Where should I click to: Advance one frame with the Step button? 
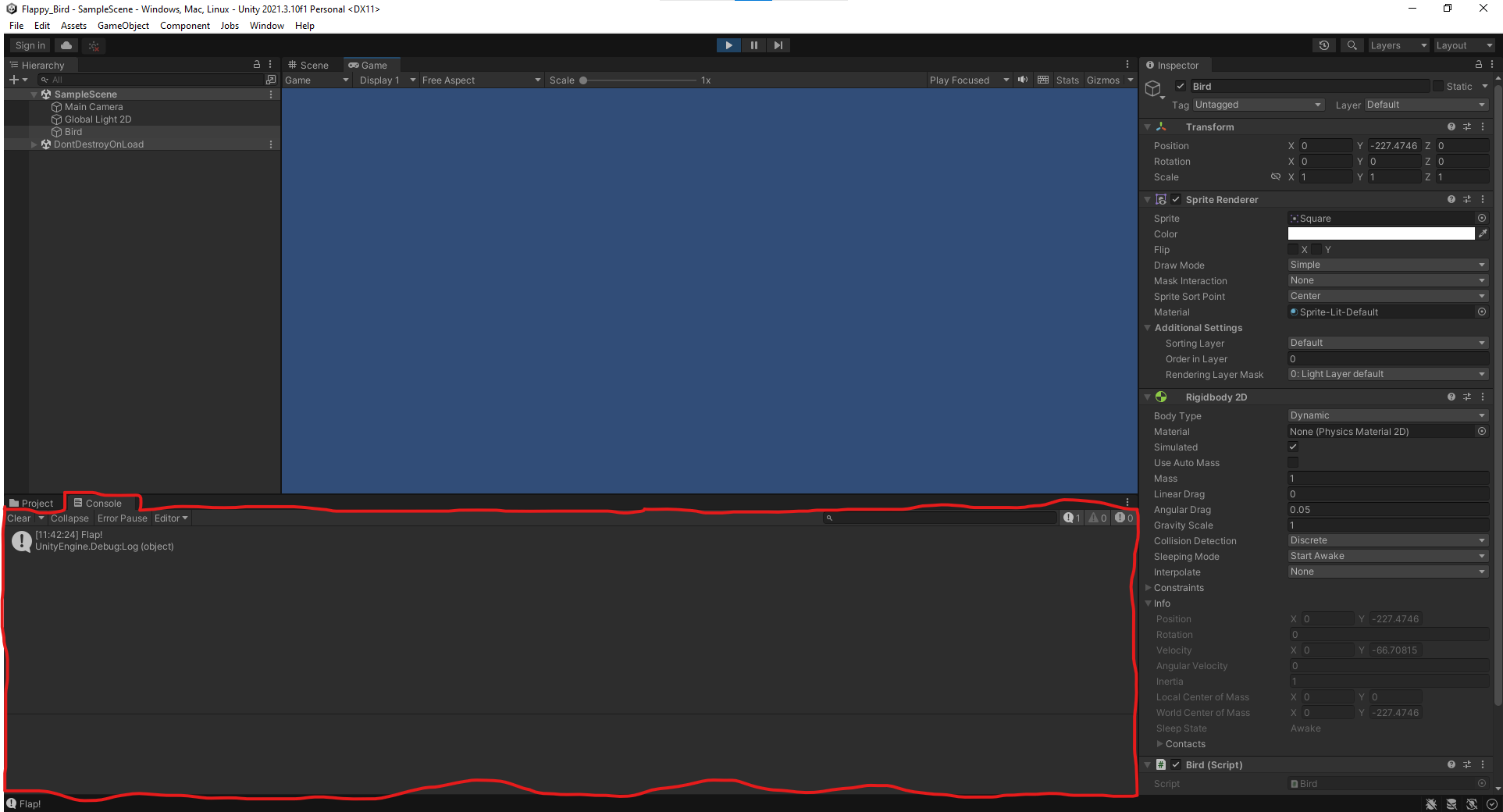click(x=778, y=45)
